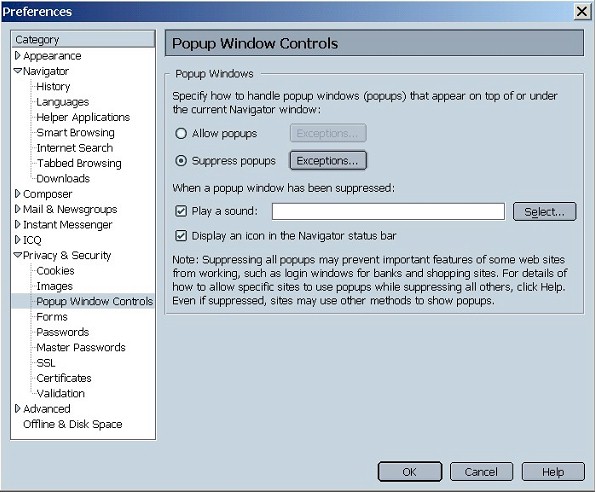Select Smart Browsing category
The width and height of the screenshot is (596, 492).
click(75, 132)
